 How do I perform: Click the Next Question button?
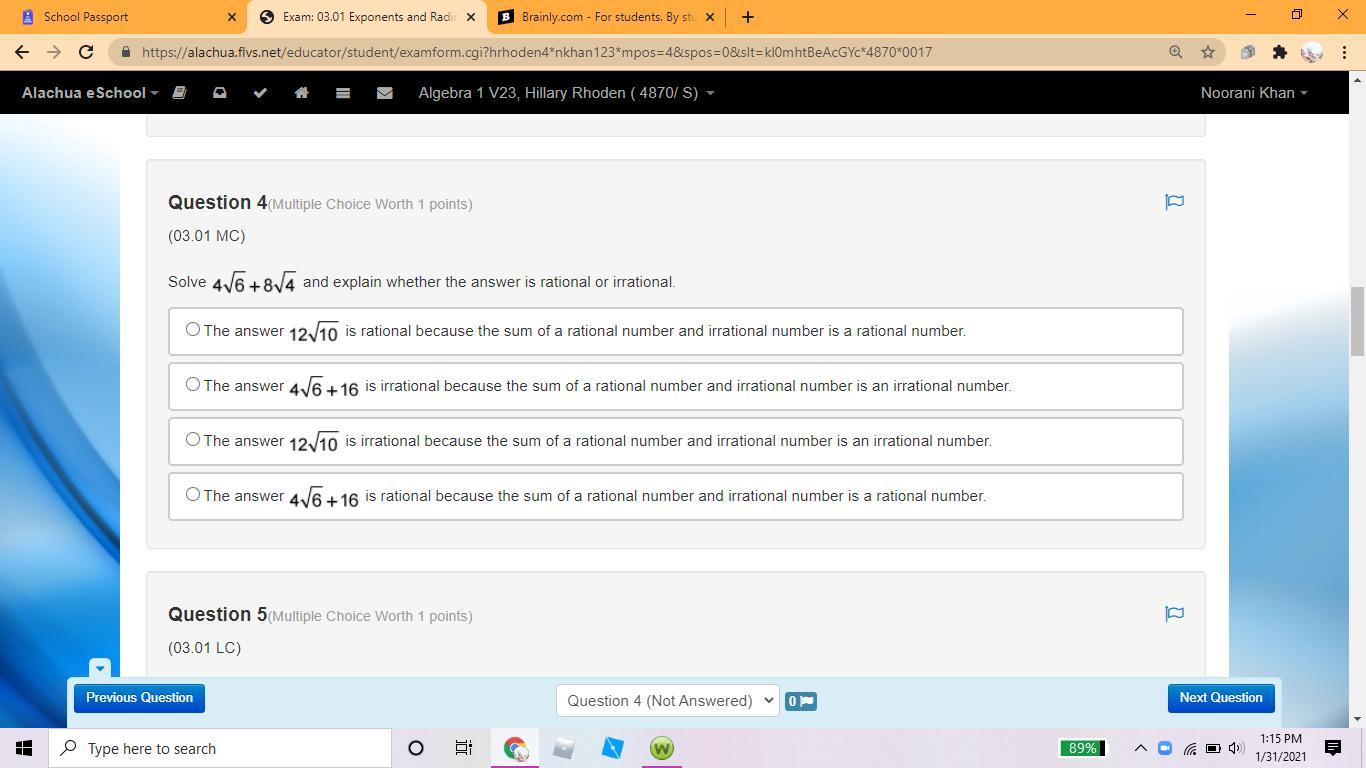1221,698
